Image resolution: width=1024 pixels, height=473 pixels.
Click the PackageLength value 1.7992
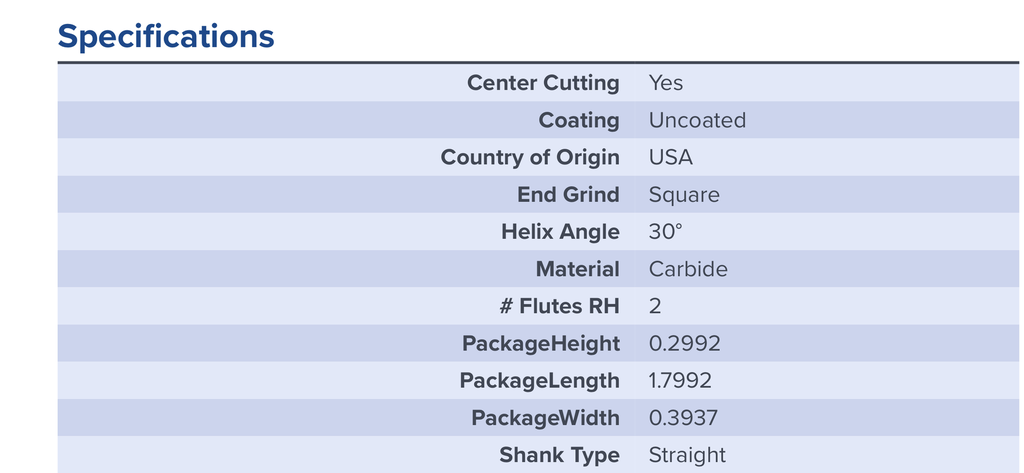(680, 381)
